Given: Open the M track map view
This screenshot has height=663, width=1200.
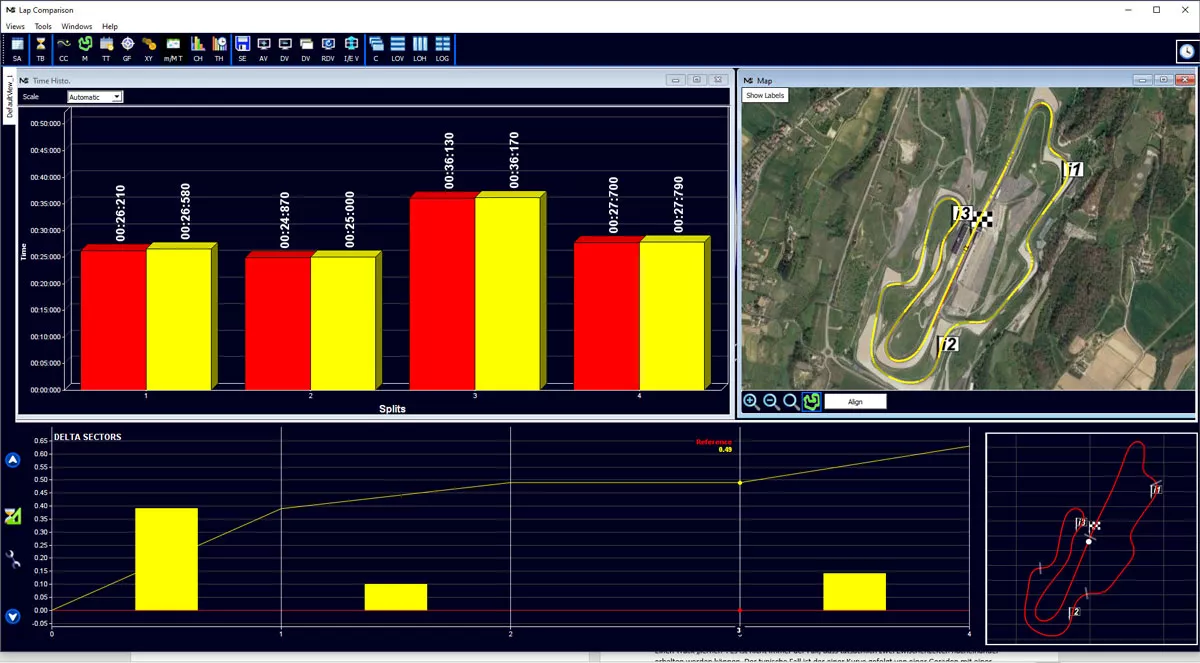Looking at the screenshot, I should pos(85,48).
